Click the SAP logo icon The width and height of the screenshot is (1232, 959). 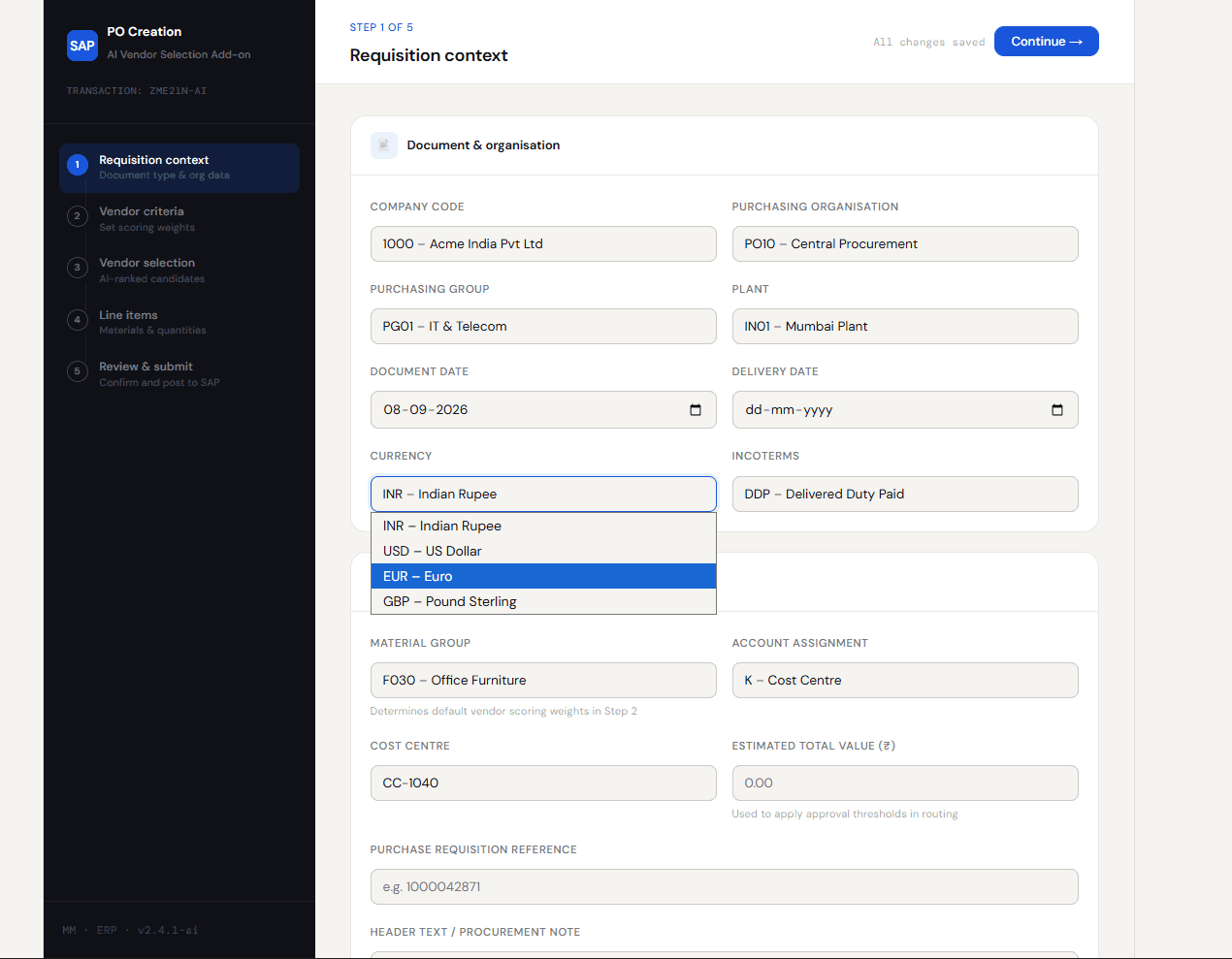[x=82, y=45]
